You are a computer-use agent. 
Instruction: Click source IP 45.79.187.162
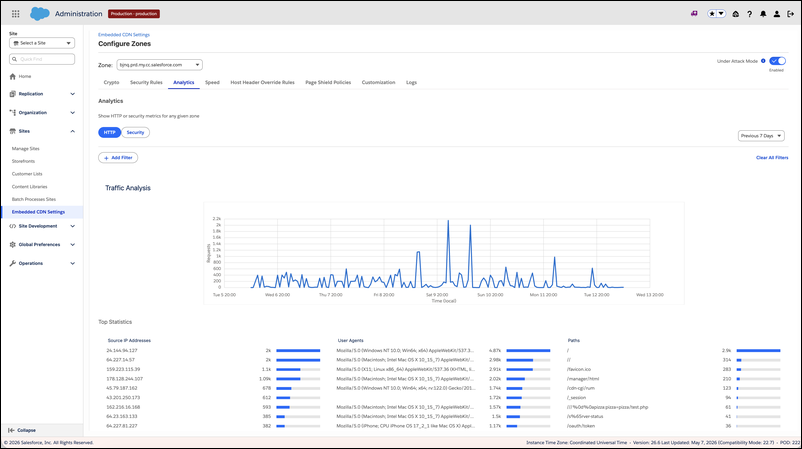pyautogui.click(x=122, y=388)
